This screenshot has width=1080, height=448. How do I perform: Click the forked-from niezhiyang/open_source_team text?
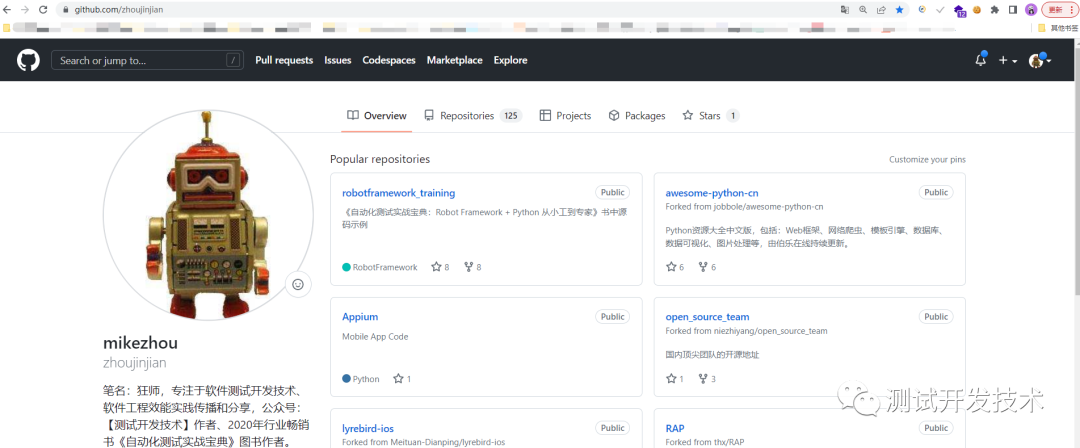pos(747,331)
